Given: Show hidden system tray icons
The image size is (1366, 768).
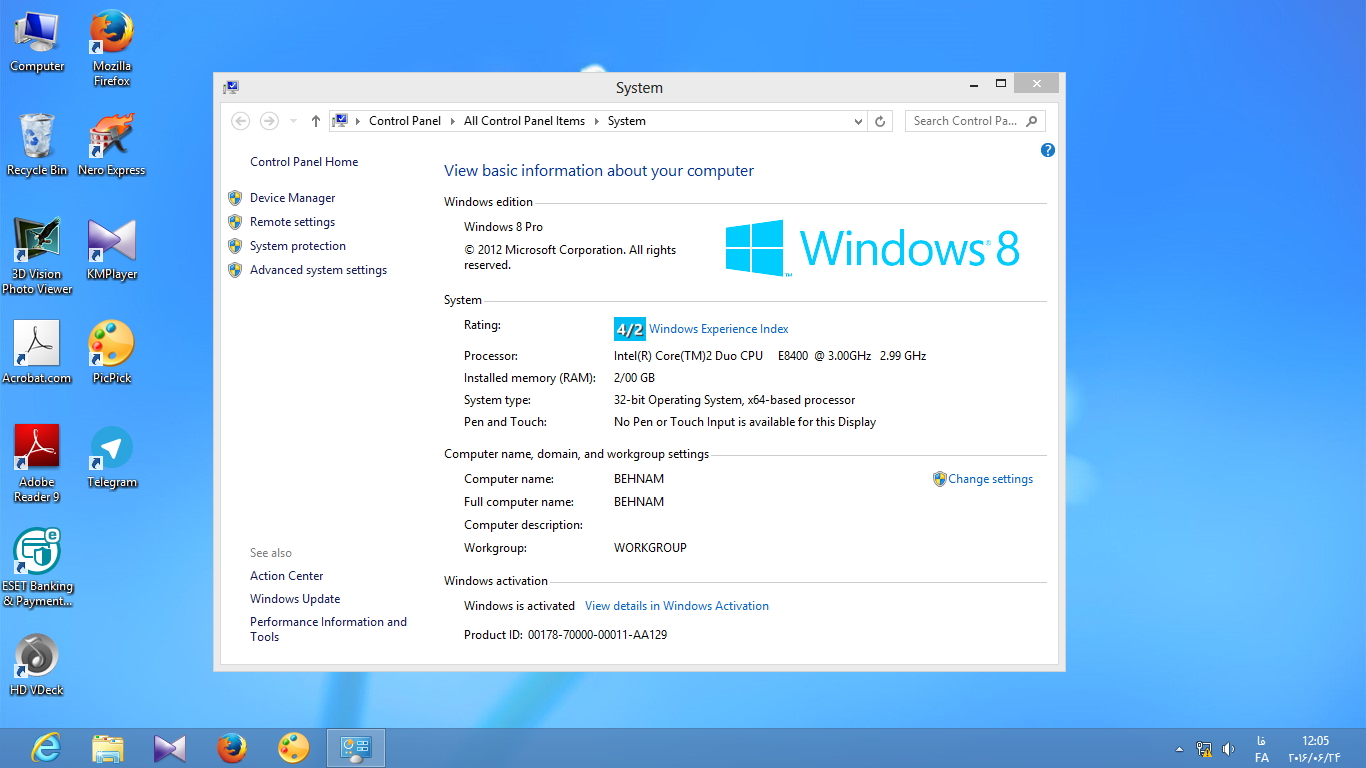Looking at the screenshot, I should 1179,749.
